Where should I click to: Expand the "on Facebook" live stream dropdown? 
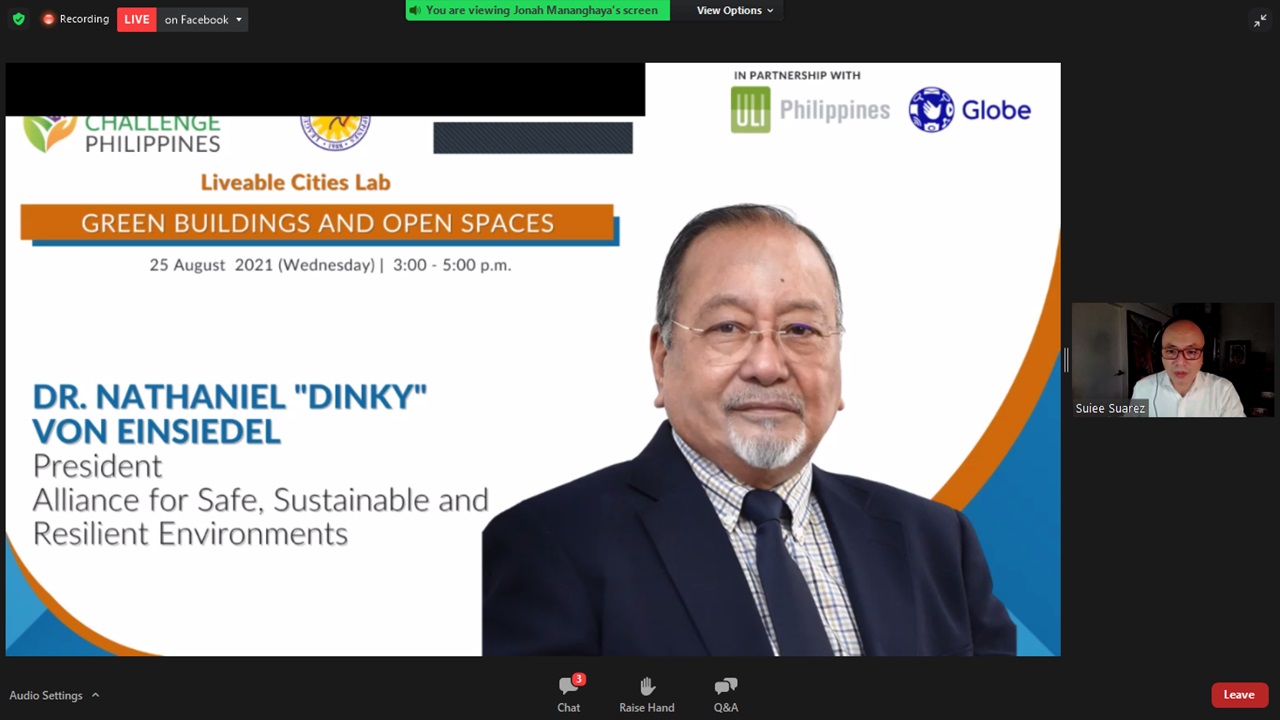point(204,19)
